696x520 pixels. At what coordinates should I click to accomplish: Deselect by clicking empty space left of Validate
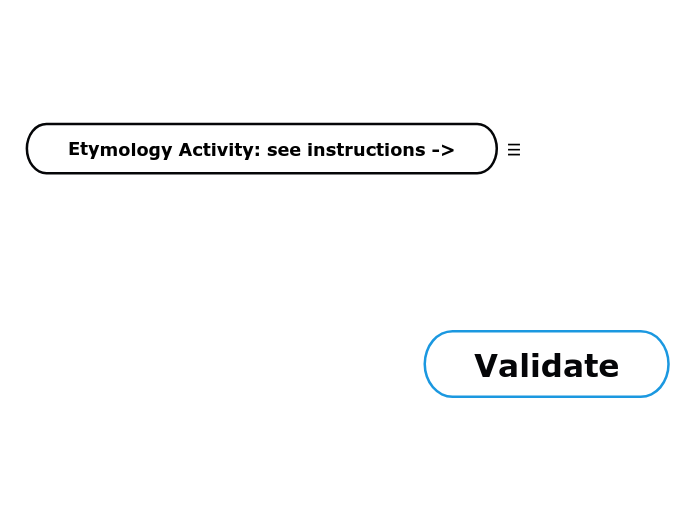250,365
